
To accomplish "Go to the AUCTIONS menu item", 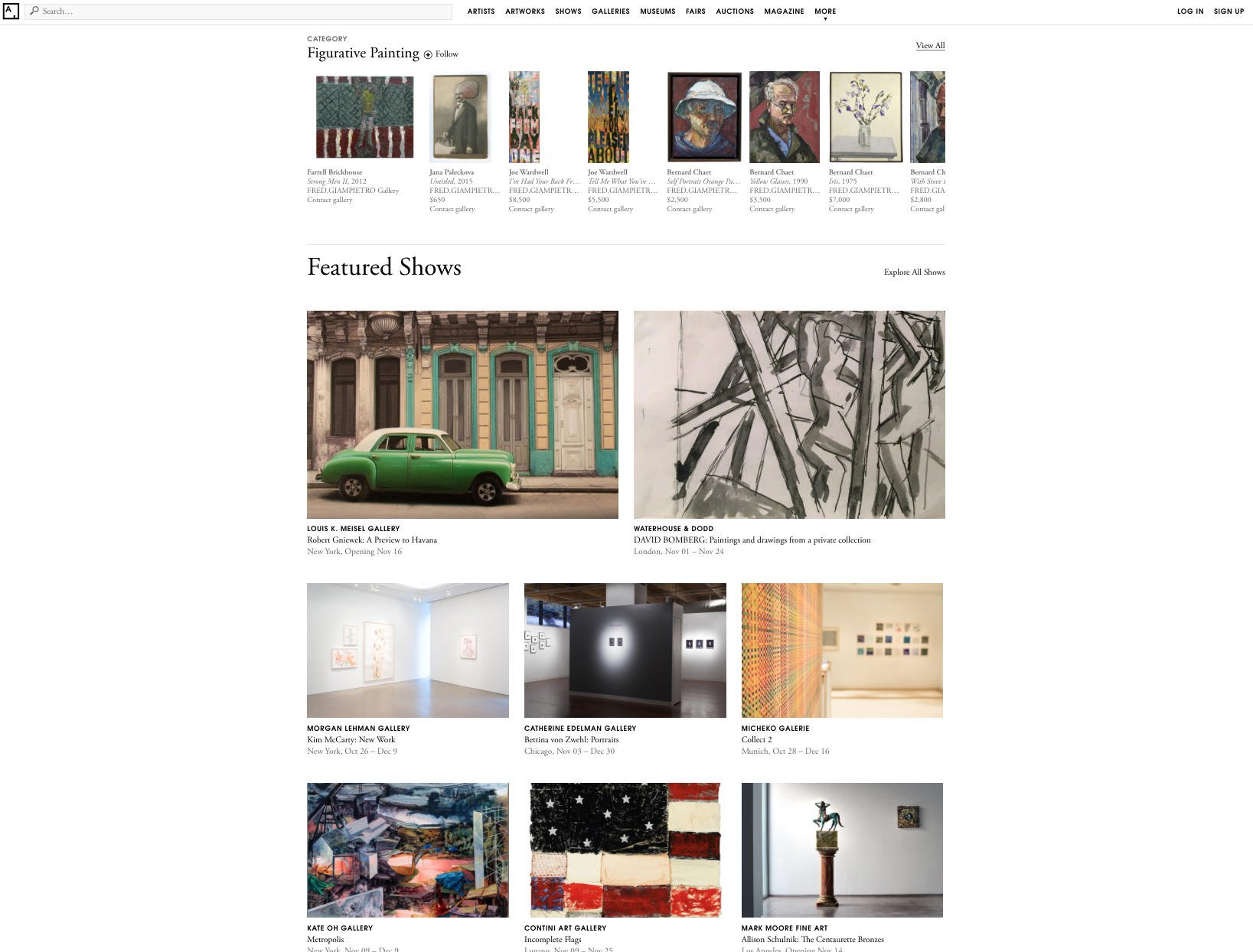I will (x=735, y=11).
